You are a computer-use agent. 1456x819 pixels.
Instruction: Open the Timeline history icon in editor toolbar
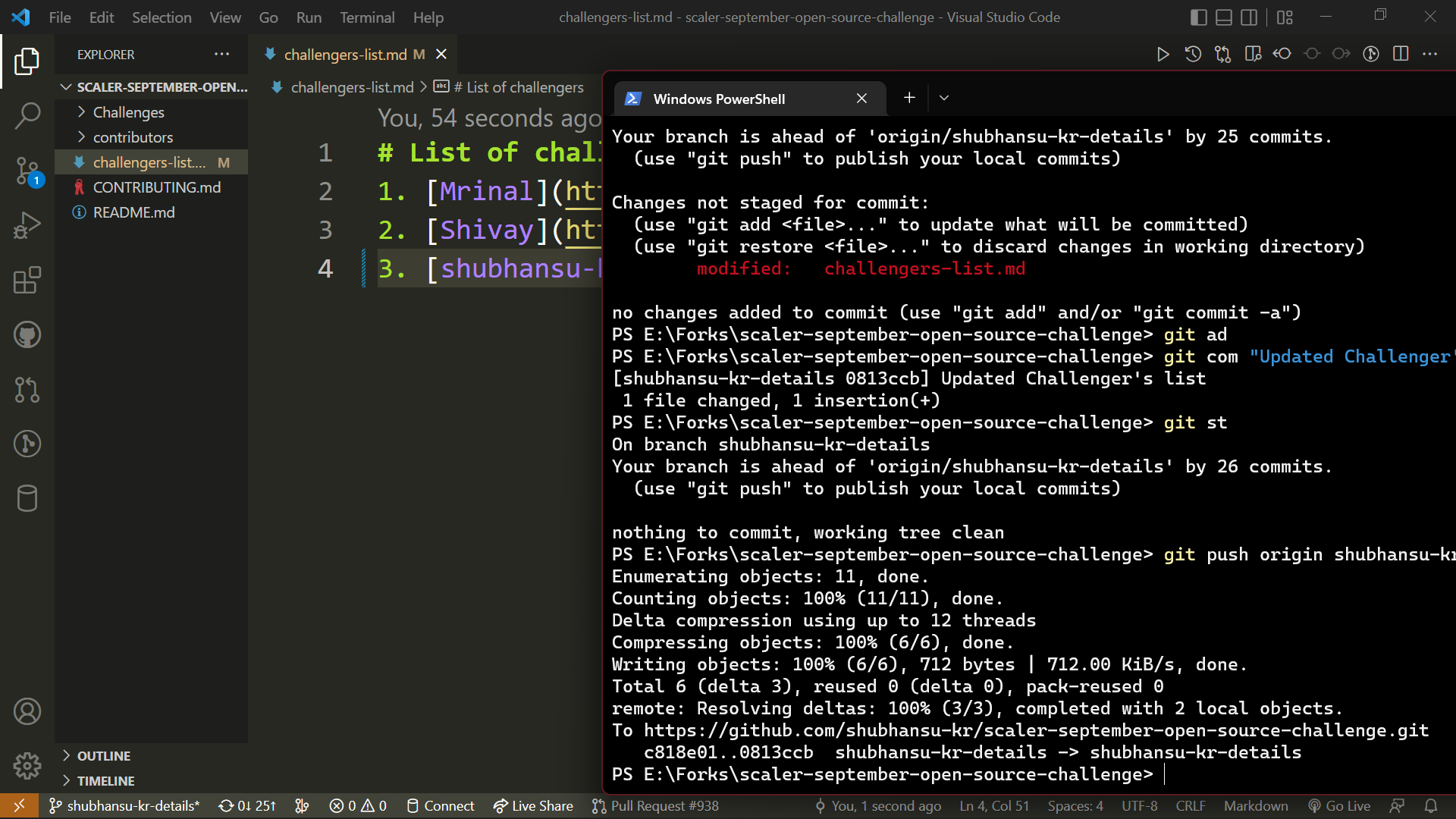(x=1192, y=54)
